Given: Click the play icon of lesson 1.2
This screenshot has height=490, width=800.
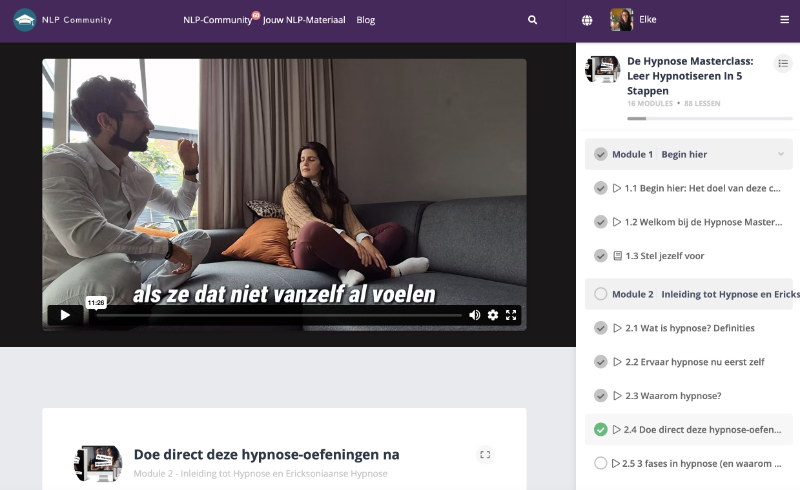Looking at the screenshot, I should tap(617, 222).
